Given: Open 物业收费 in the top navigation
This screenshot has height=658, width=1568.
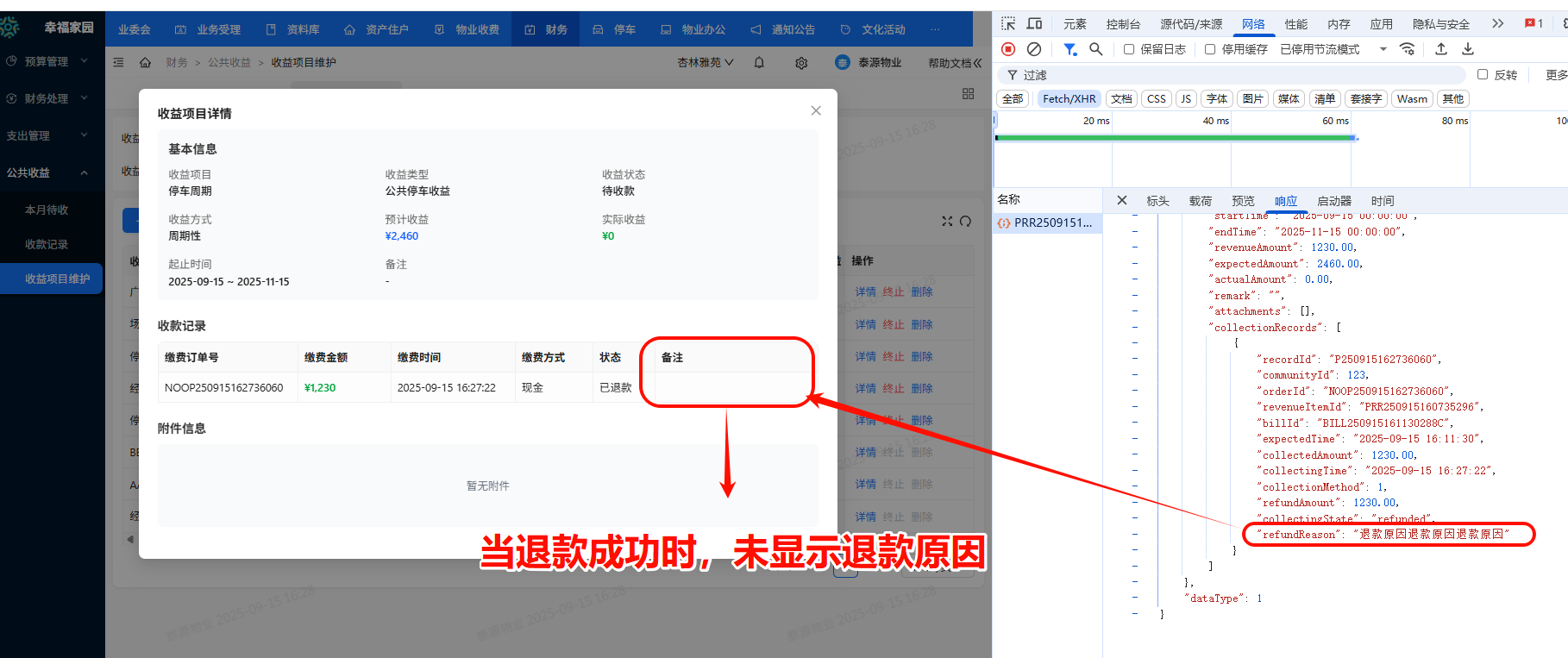Looking at the screenshot, I should (467, 29).
